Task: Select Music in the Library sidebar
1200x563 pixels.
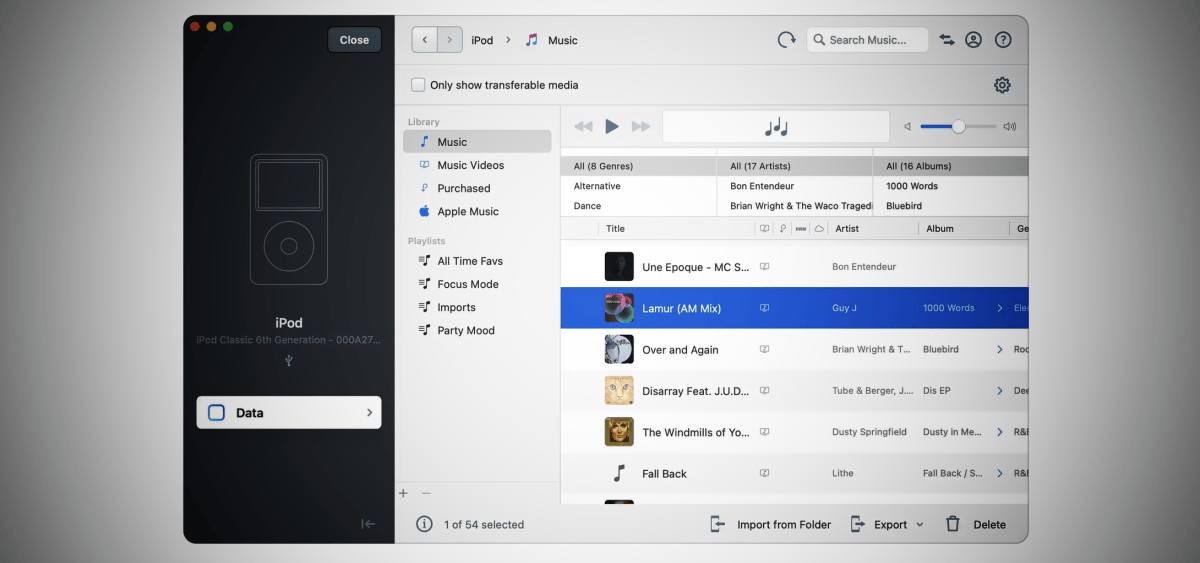Action: point(477,142)
